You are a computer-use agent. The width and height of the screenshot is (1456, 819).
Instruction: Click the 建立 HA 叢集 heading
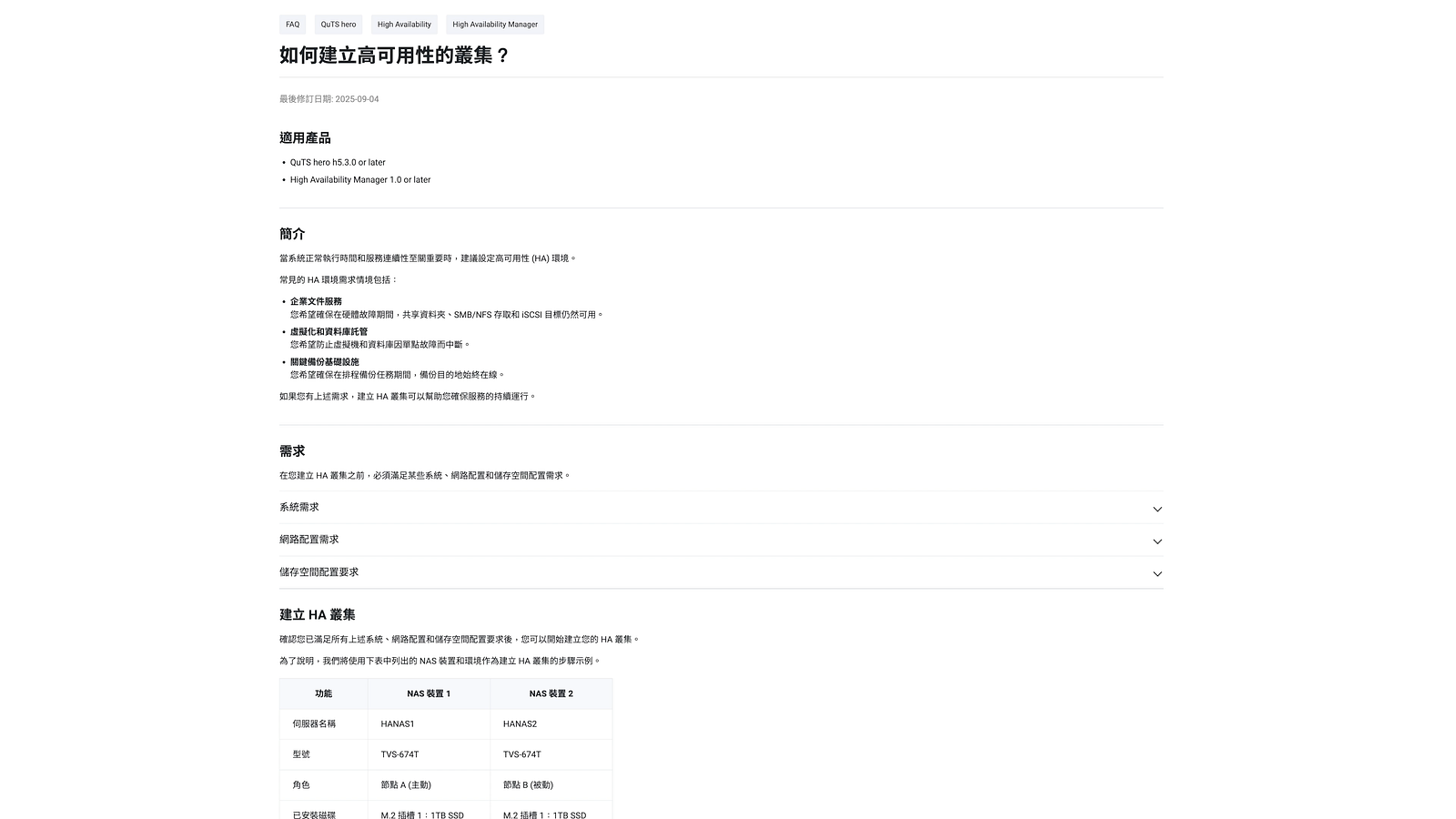tap(318, 615)
